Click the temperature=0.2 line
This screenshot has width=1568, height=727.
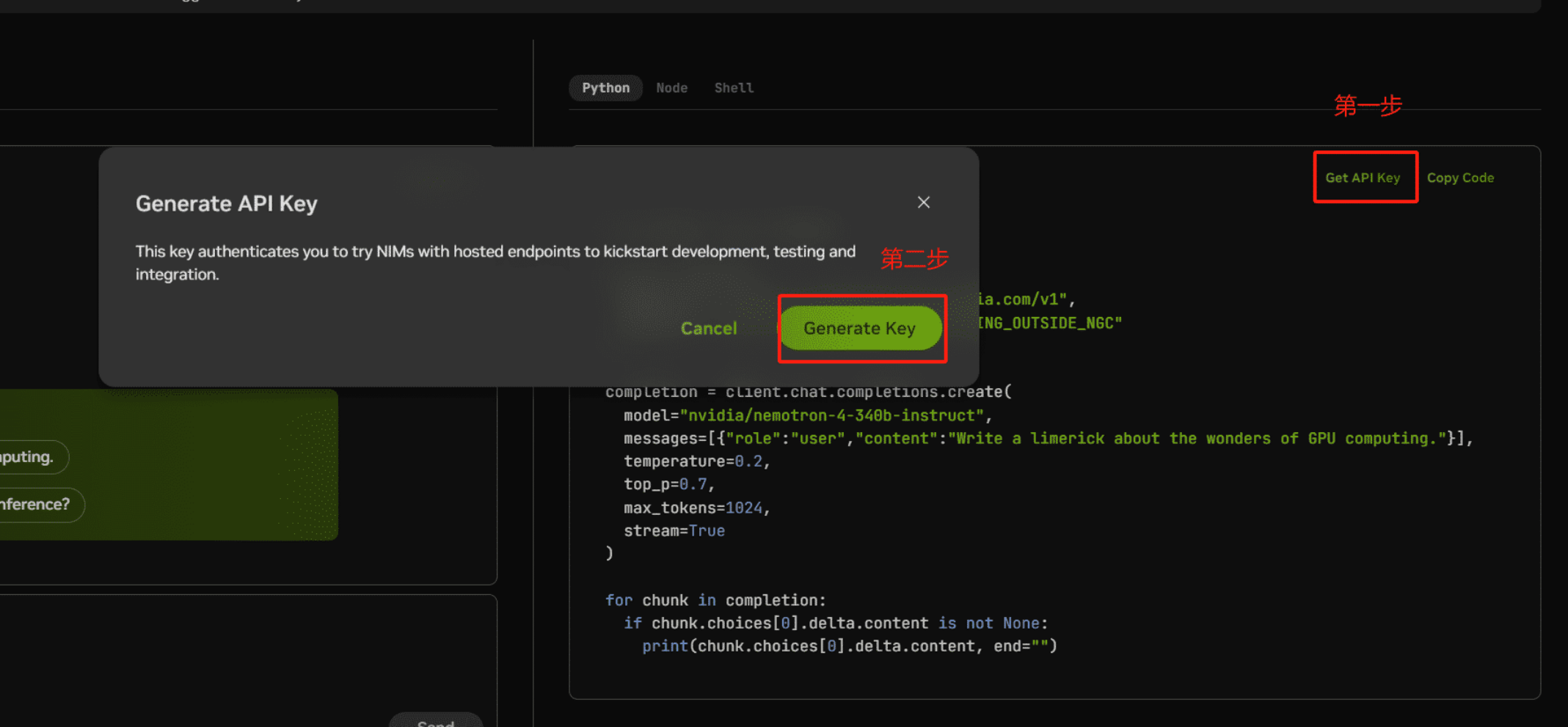click(696, 461)
